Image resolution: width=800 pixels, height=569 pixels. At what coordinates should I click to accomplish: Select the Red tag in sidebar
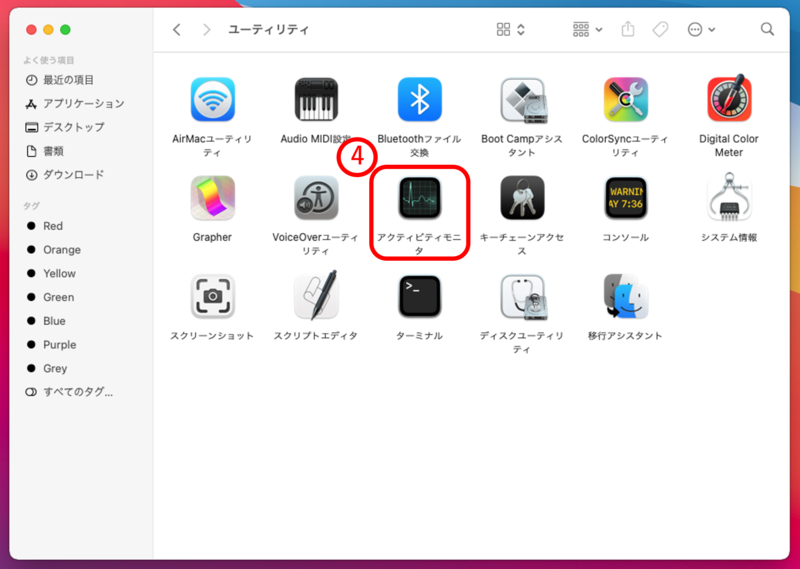pos(53,226)
